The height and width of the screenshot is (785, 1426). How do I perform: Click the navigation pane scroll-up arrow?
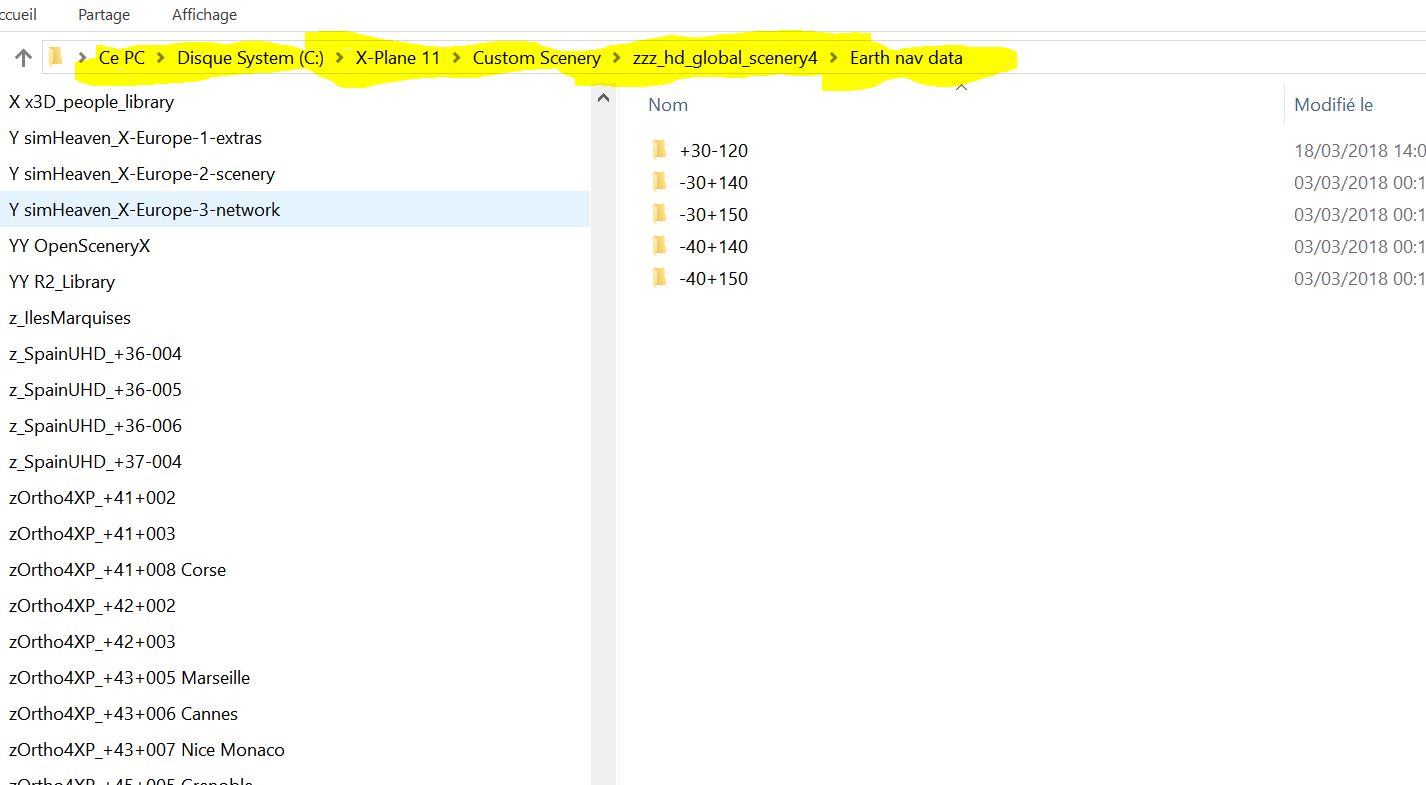point(603,98)
